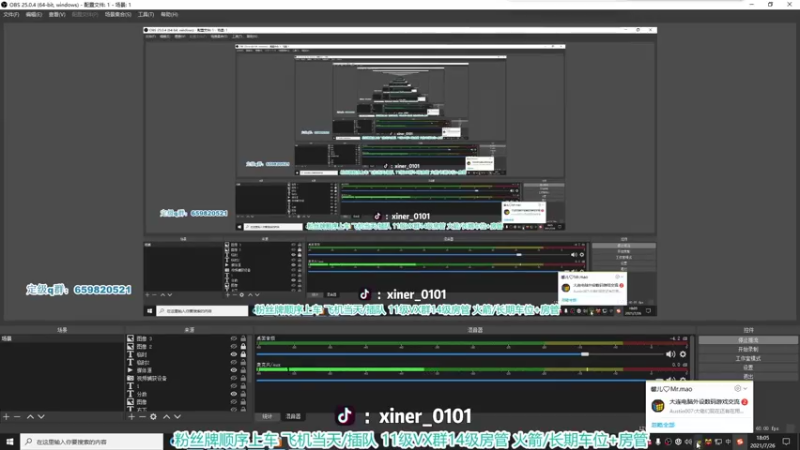Viewport: 800px width, 450px height.
Task: Open the Windows Start menu
Action: 10,442
